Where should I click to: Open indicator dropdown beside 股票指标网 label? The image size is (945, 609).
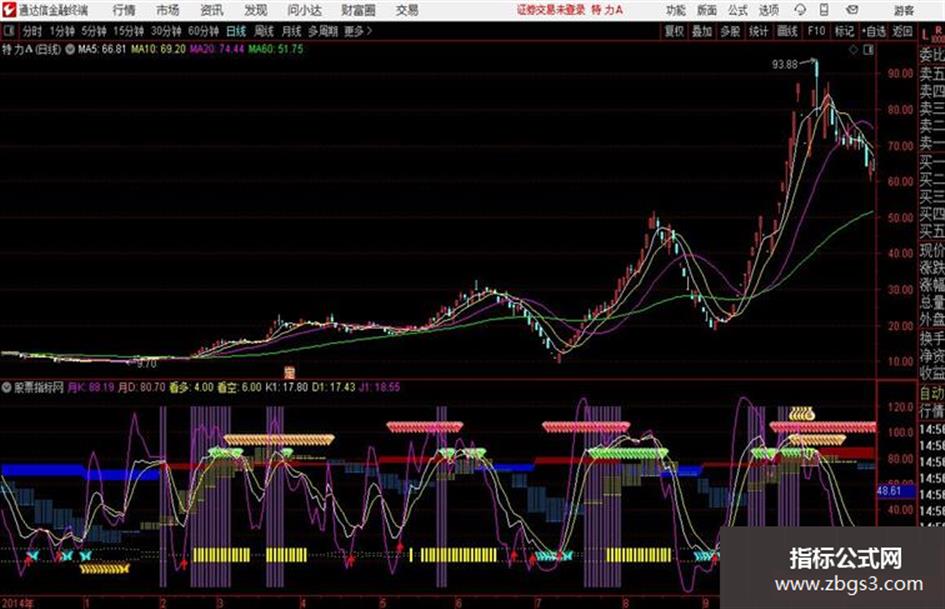tap(7, 388)
